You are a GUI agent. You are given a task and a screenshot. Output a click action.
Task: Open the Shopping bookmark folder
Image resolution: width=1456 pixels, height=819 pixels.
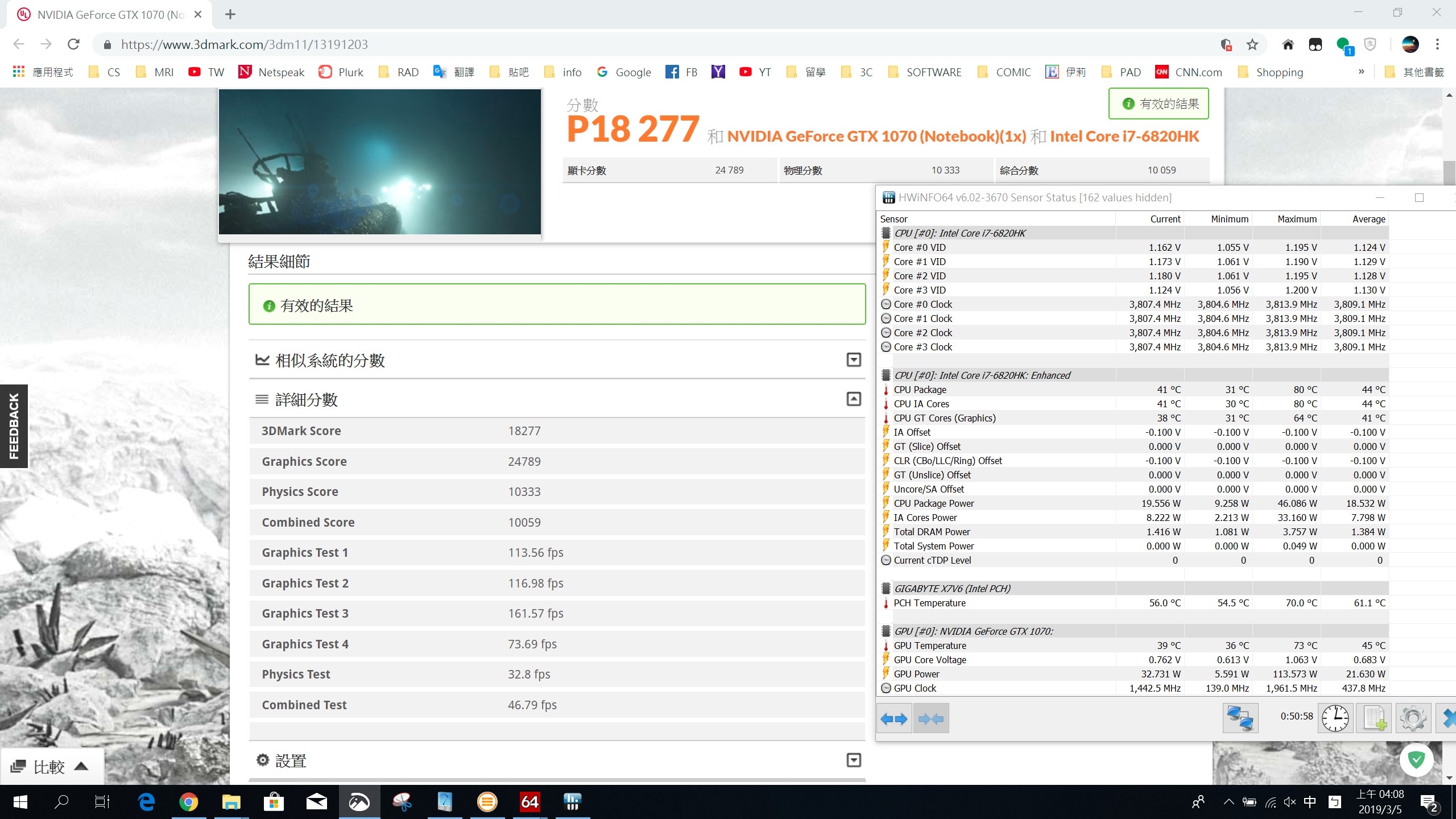(x=1270, y=72)
